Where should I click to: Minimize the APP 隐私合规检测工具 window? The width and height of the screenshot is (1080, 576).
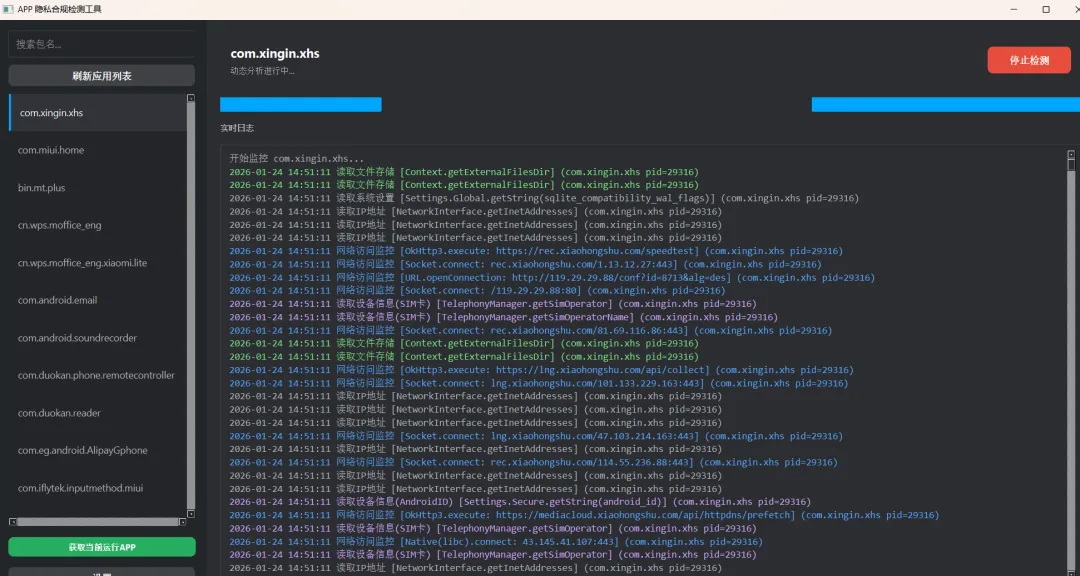(x=1015, y=10)
